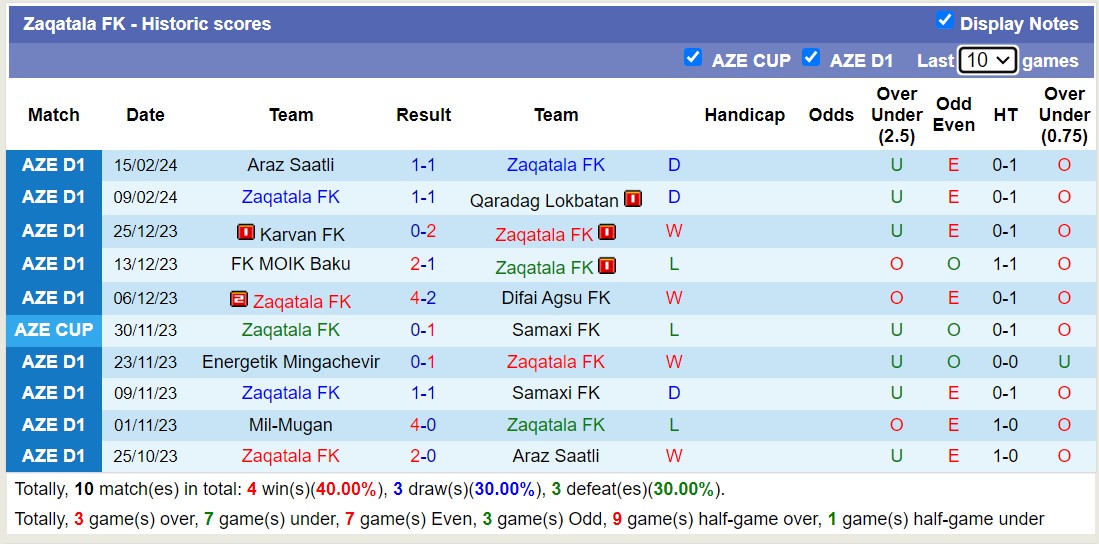The image size is (1099, 544).
Task: Click the Odd Even column header
Action: [953, 115]
